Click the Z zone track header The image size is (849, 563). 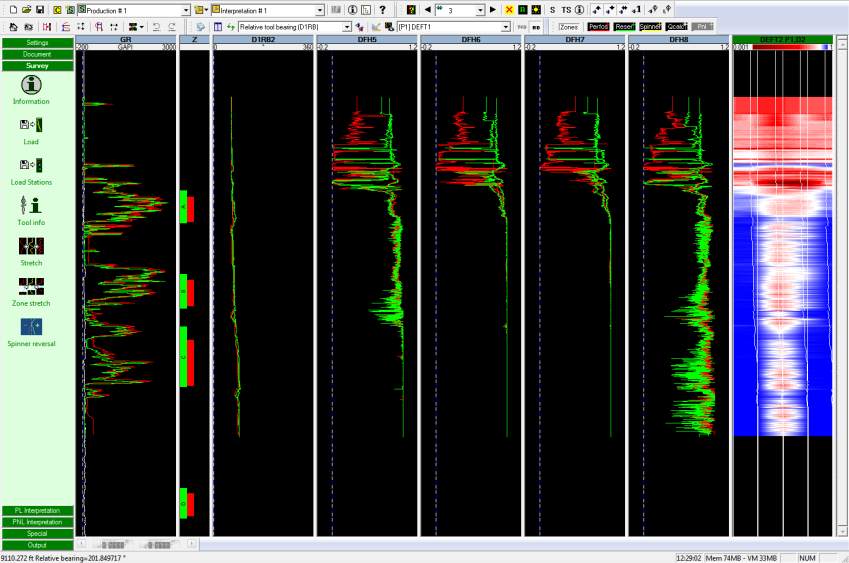[x=194, y=40]
